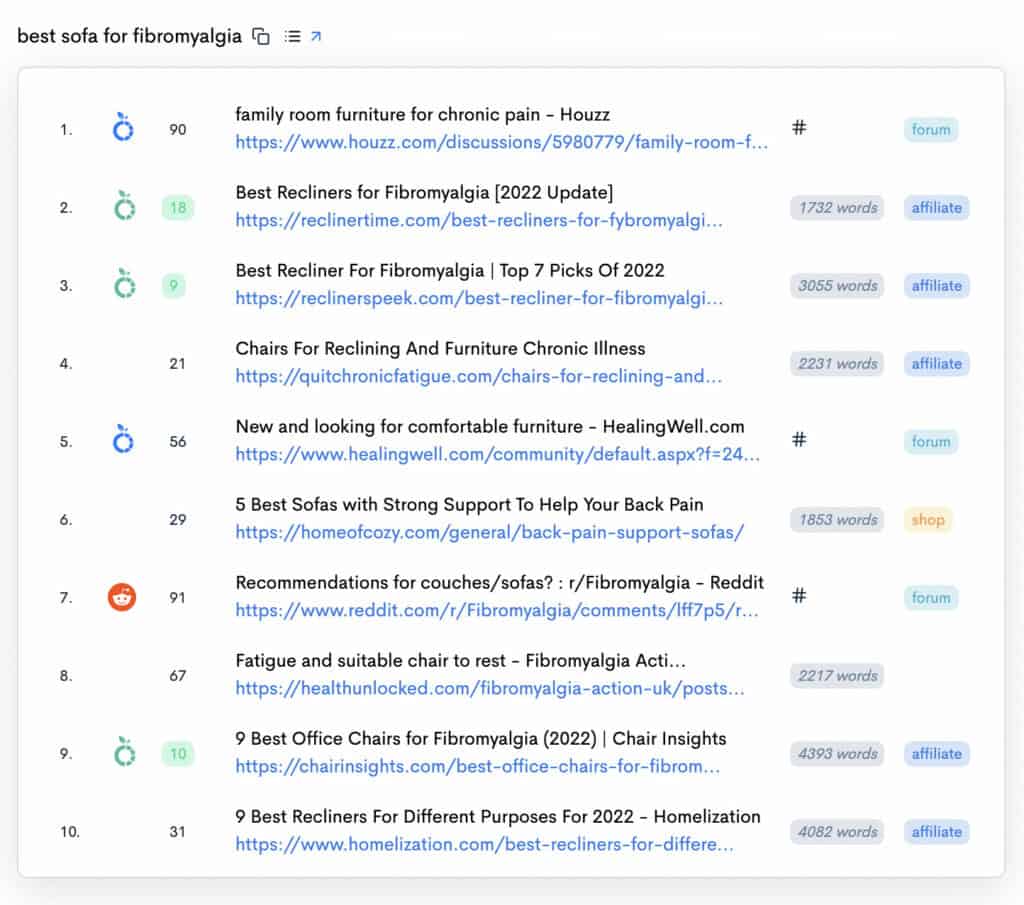Click the green score badge 9
This screenshot has height=905, width=1024.
(x=174, y=286)
